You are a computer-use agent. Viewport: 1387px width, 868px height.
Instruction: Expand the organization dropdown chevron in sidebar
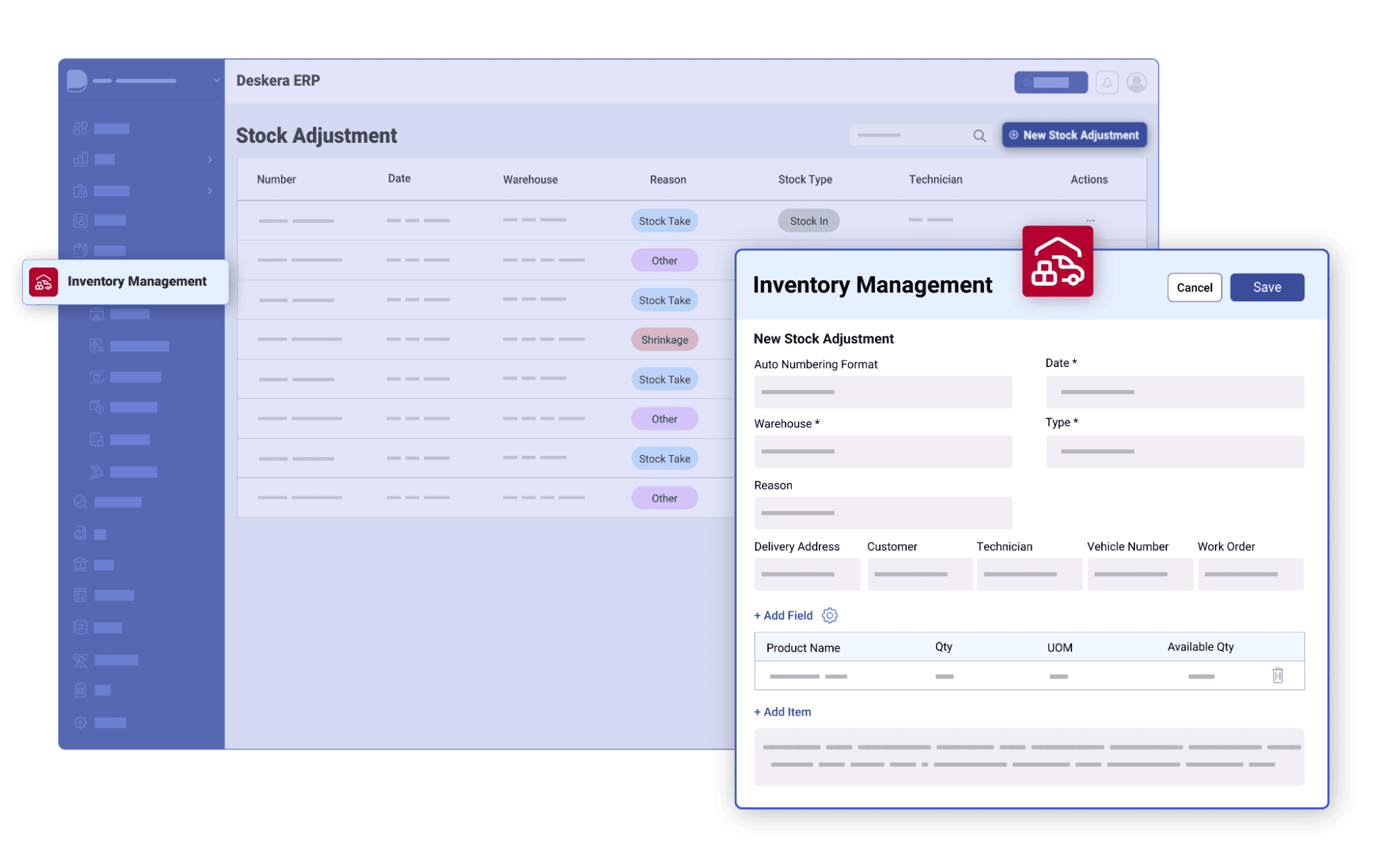click(x=216, y=80)
